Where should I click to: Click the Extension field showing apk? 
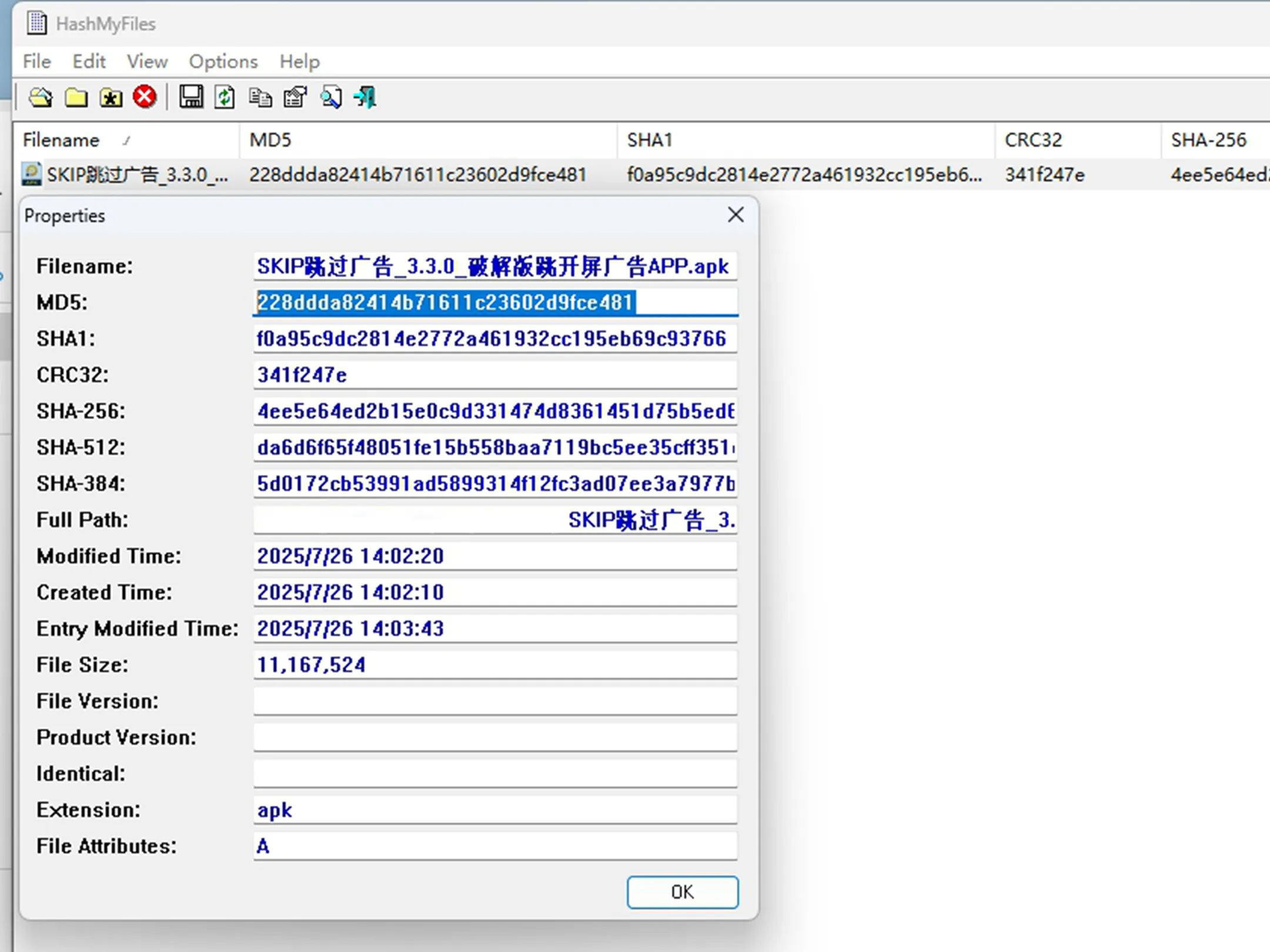pos(495,810)
